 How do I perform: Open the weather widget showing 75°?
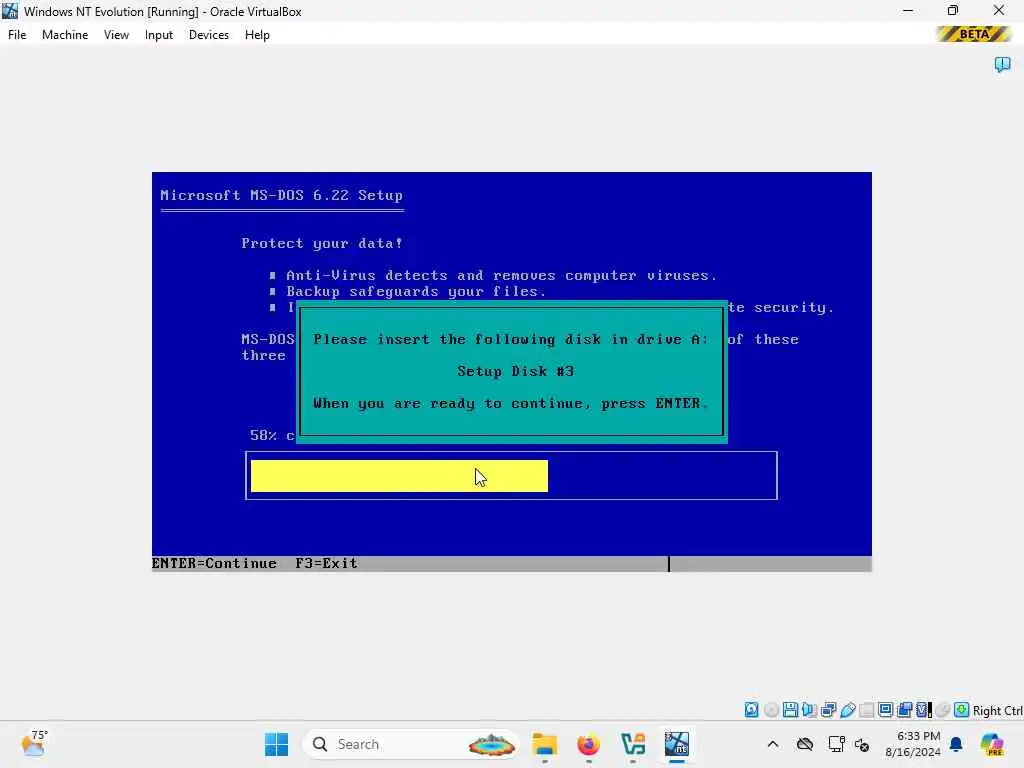pyautogui.click(x=34, y=744)
